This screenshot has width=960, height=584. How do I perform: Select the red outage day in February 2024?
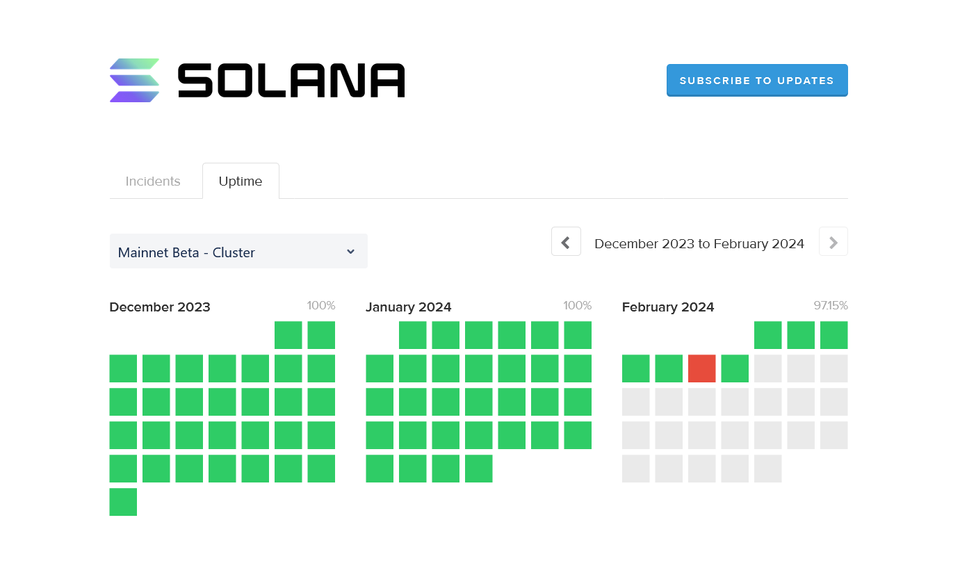[702, 368]
